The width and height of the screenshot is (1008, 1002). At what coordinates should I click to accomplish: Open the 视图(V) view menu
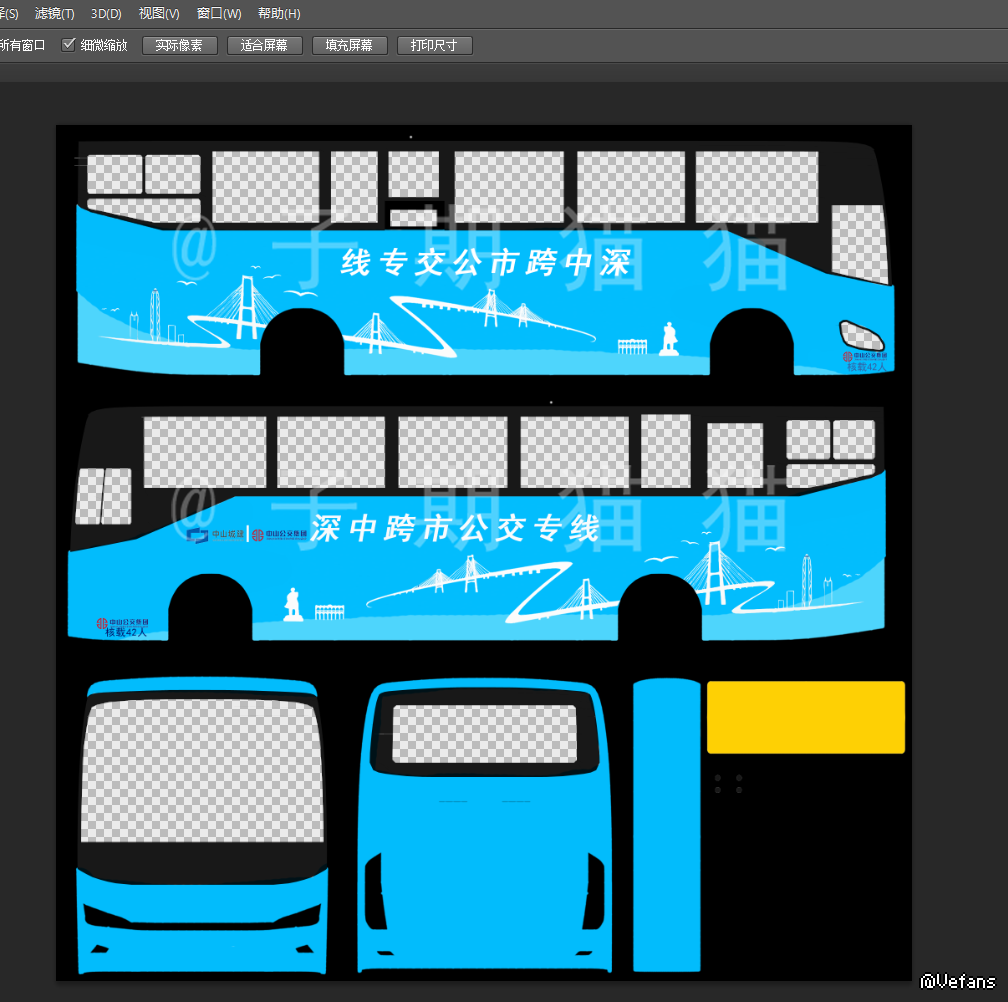pos(159,14)
